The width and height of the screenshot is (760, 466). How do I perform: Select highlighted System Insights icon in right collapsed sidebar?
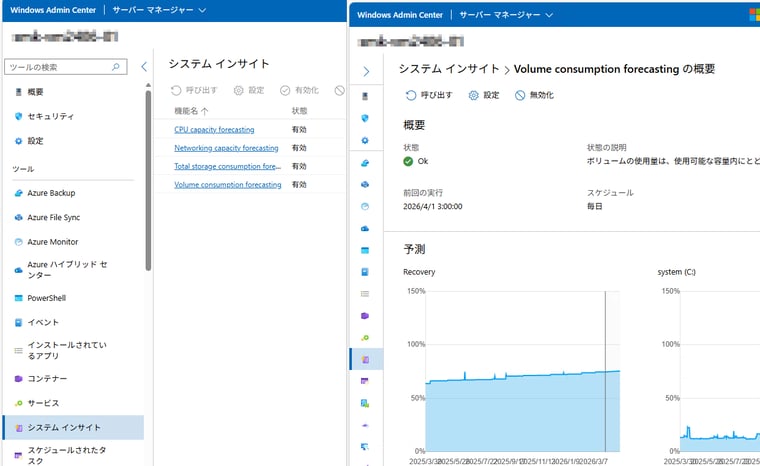(366, 359)
